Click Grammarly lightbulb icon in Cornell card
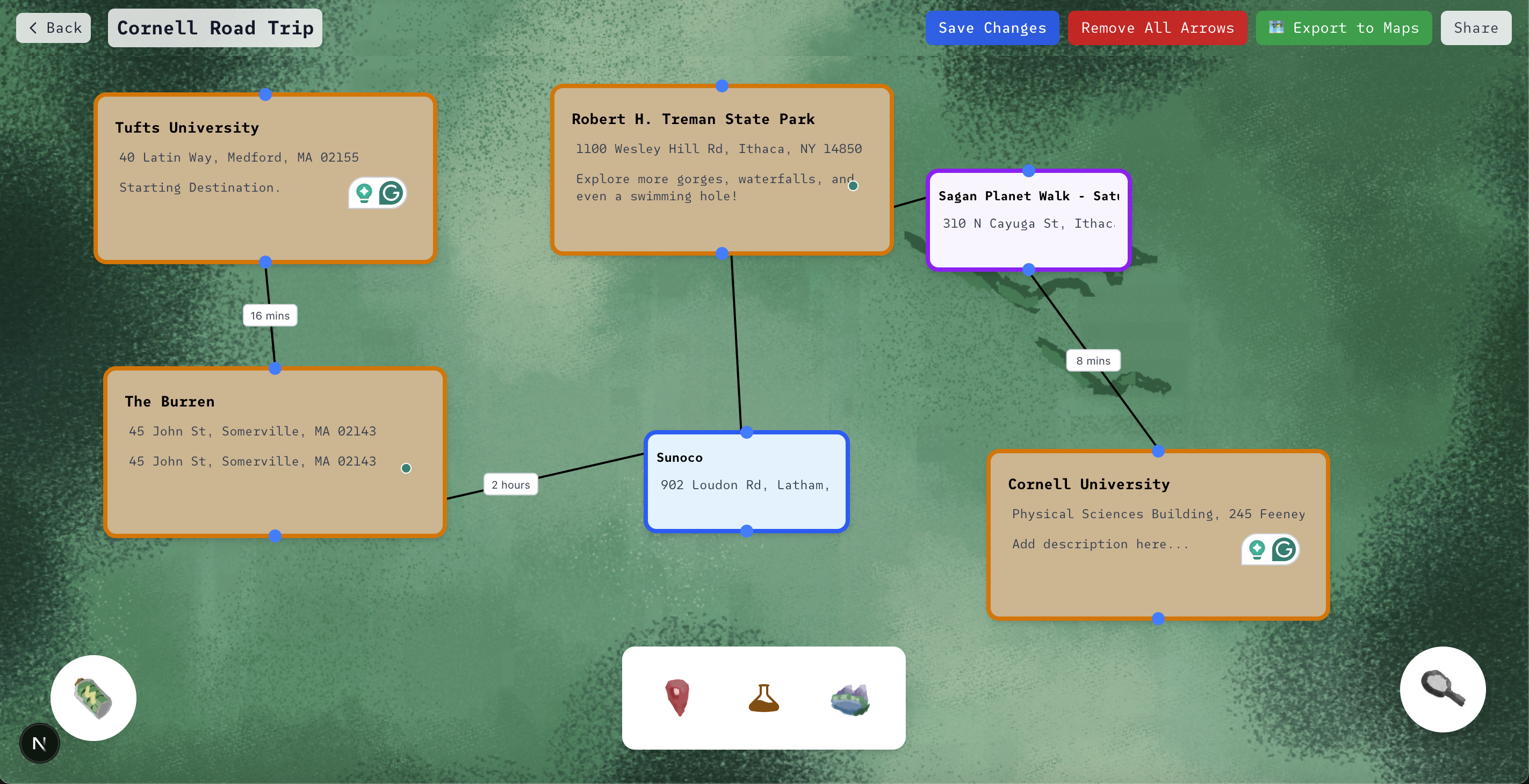 pyautogui.click(x=1257, y=549)
